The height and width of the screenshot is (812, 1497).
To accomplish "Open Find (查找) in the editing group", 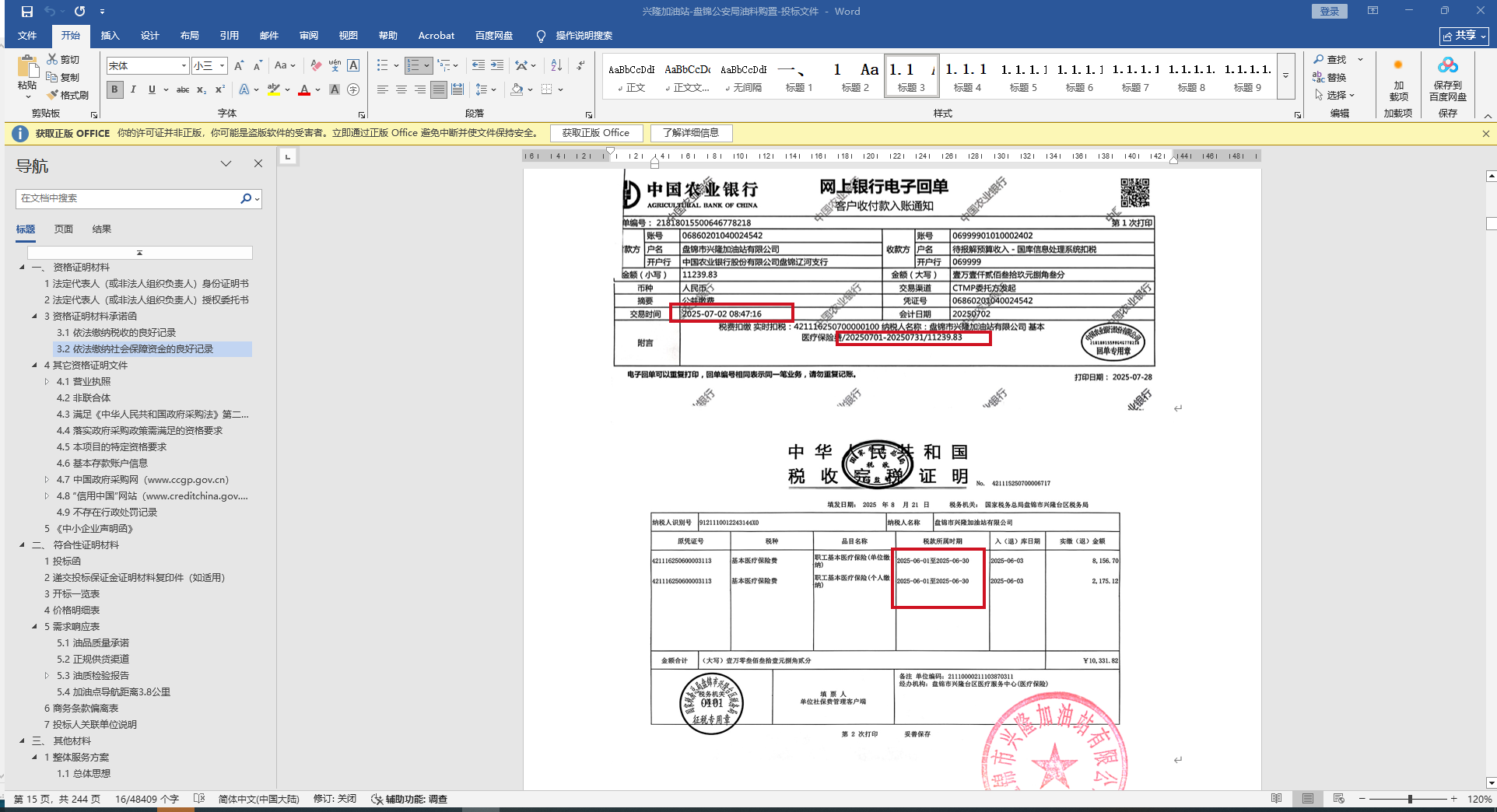I will click(1330, 60).
